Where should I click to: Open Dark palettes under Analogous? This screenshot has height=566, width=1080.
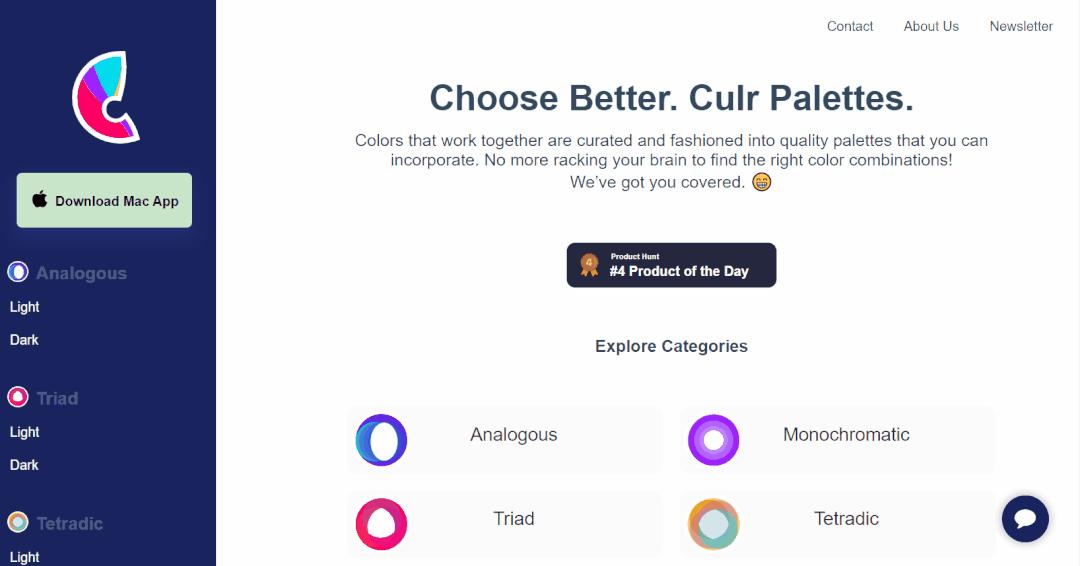(24, 340)
